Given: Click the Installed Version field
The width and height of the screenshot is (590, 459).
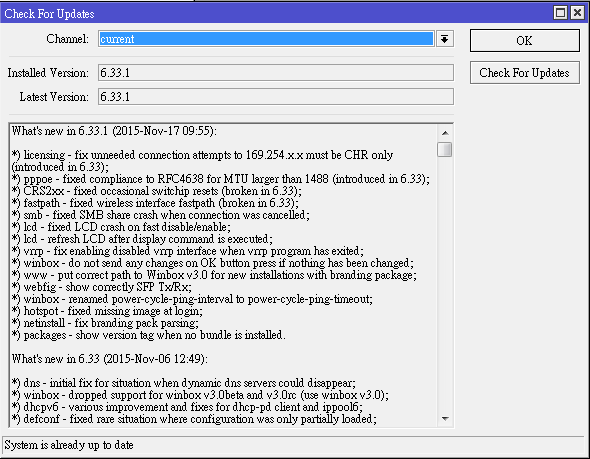Looking at the screenshot, I should tap(276, 73).
